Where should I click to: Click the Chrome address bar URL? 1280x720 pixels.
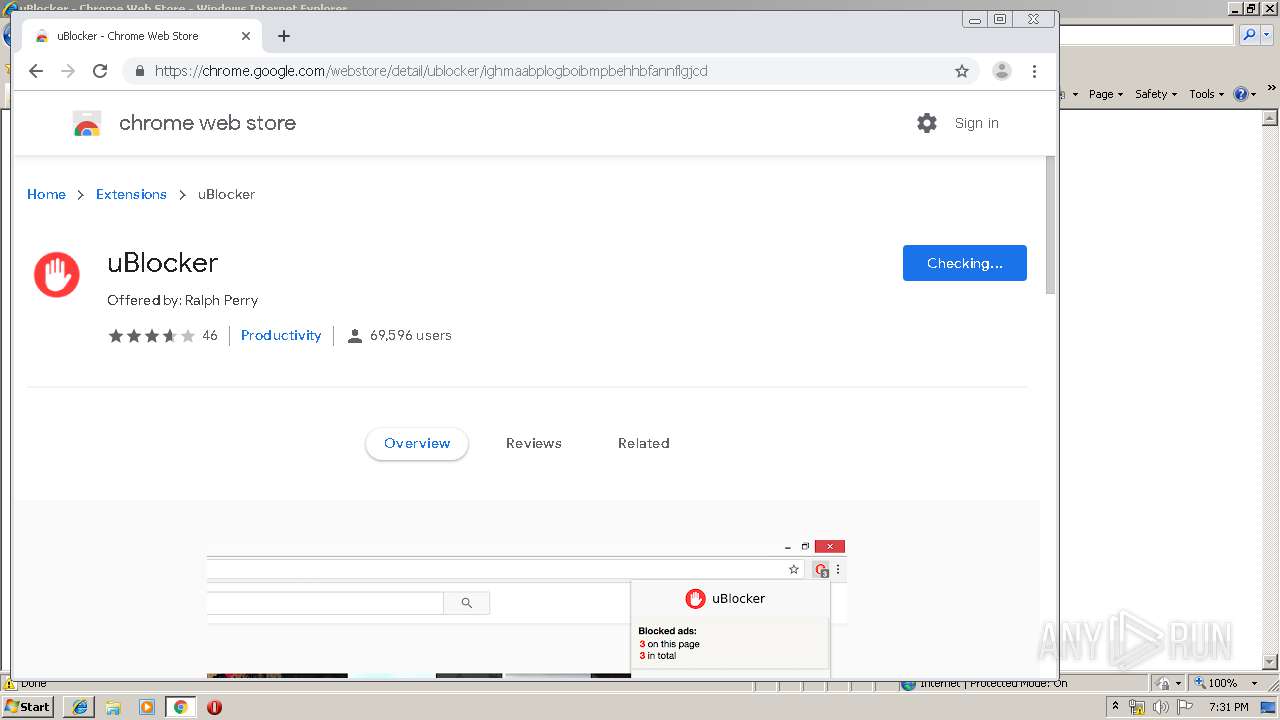431,71
